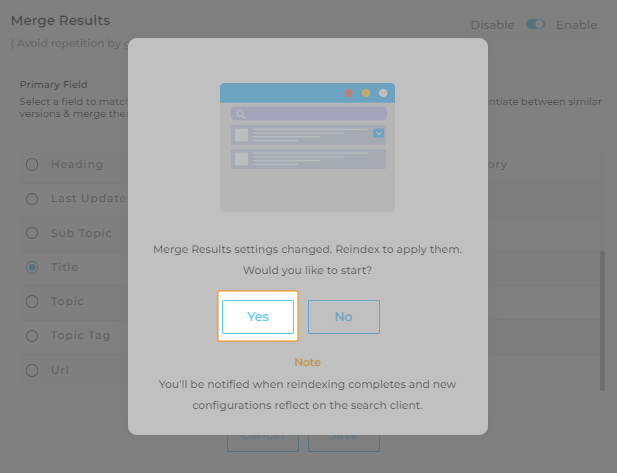This screenshot has height=473, width=617.
Task: Pick the Sub Topic radio button
Action: [x=32, y=233]
